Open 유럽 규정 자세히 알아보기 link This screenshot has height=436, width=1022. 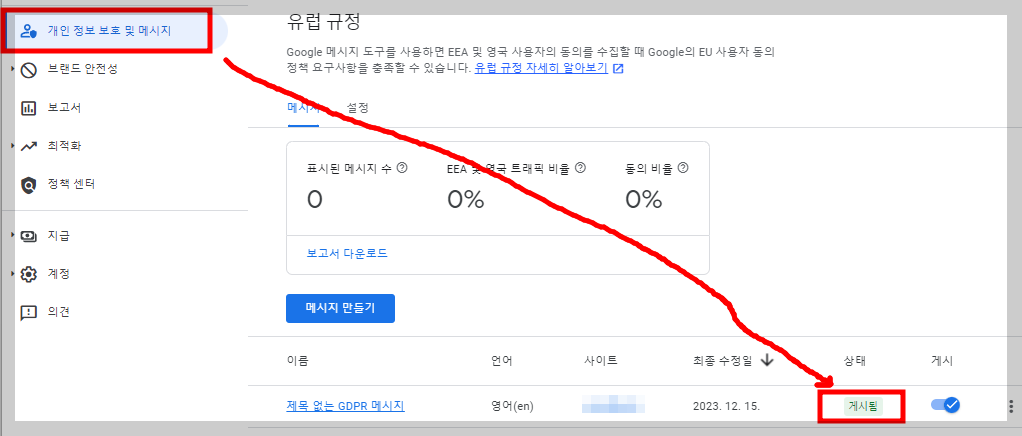click(541, 68)
